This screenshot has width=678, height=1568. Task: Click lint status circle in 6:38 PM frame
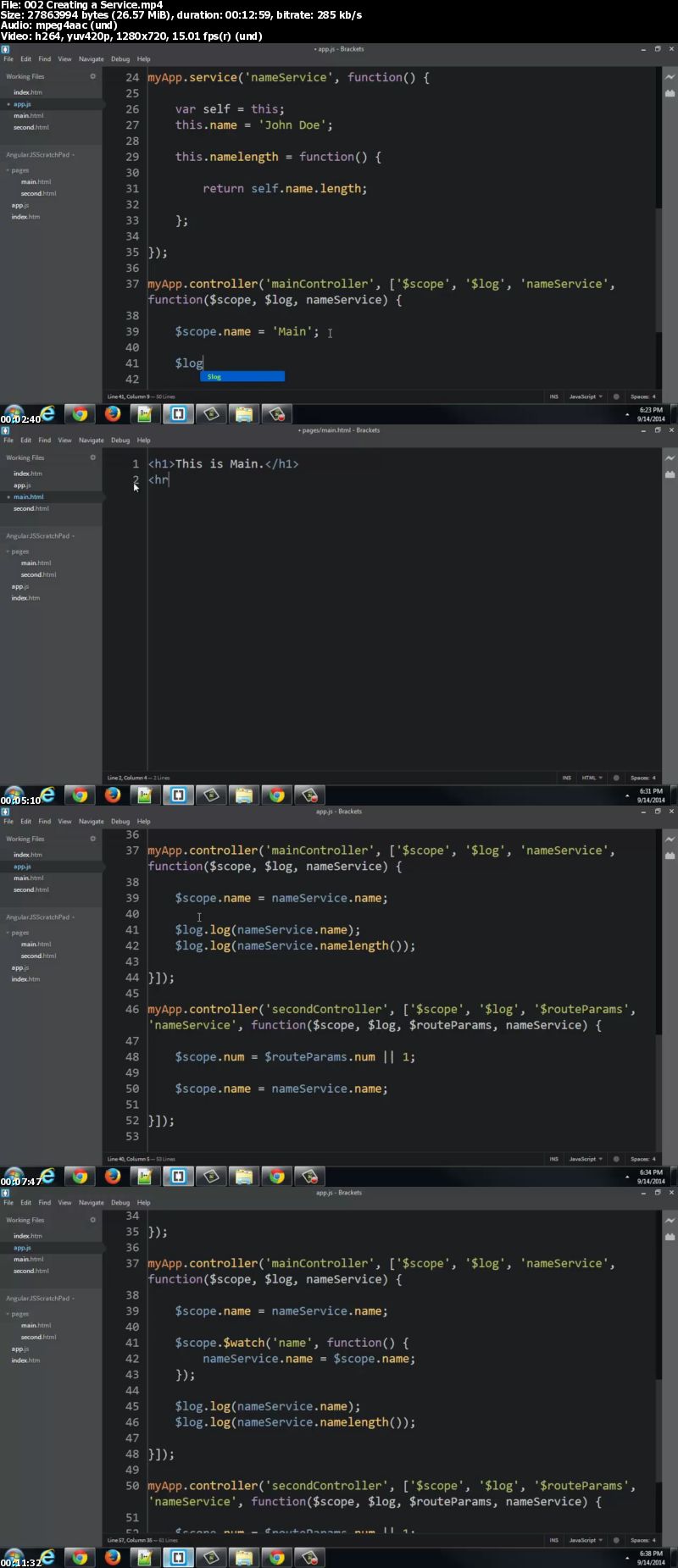pyautogui.click(x=616, y=1540)
